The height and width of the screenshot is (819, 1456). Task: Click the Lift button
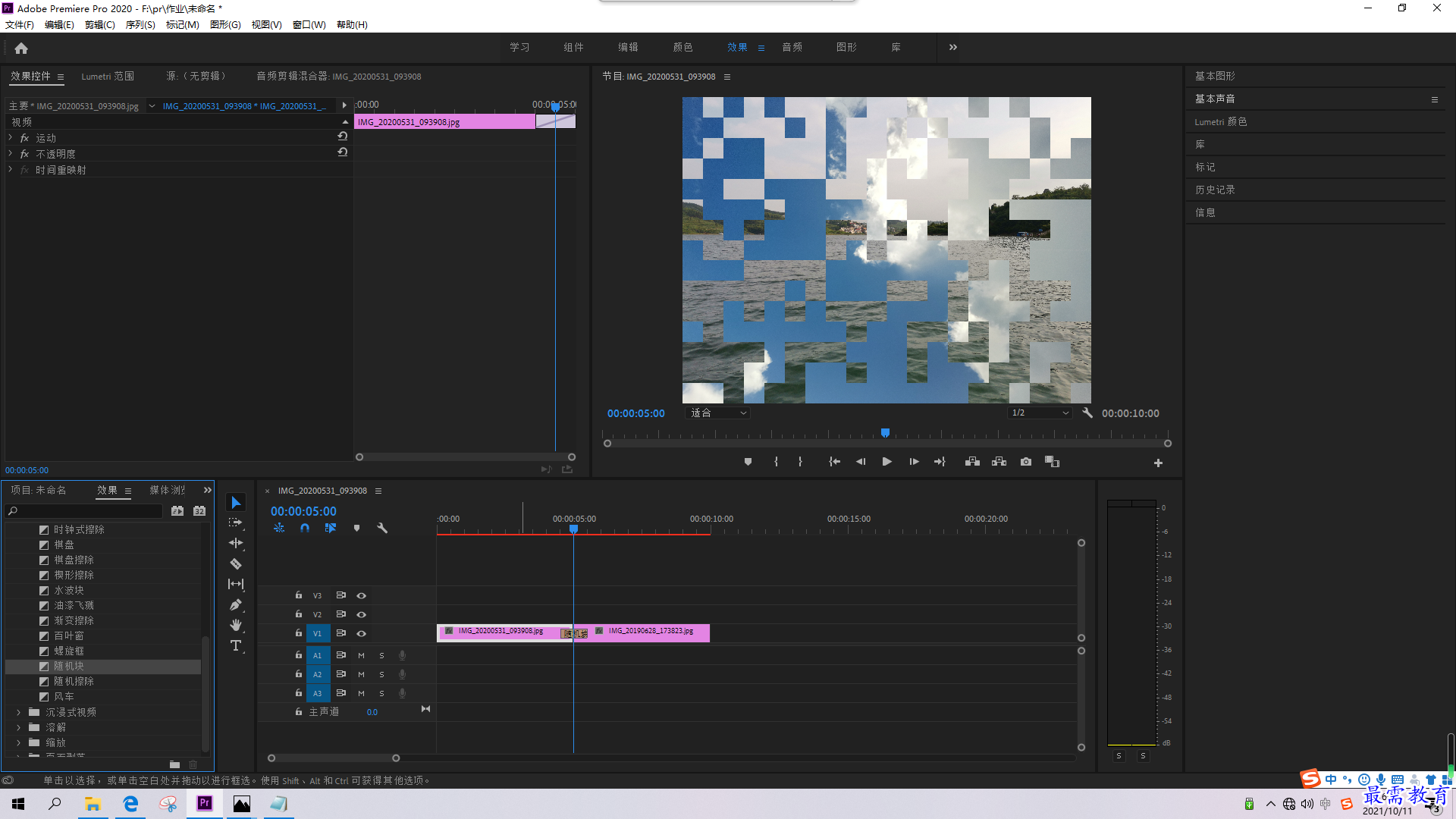(972, 462)
